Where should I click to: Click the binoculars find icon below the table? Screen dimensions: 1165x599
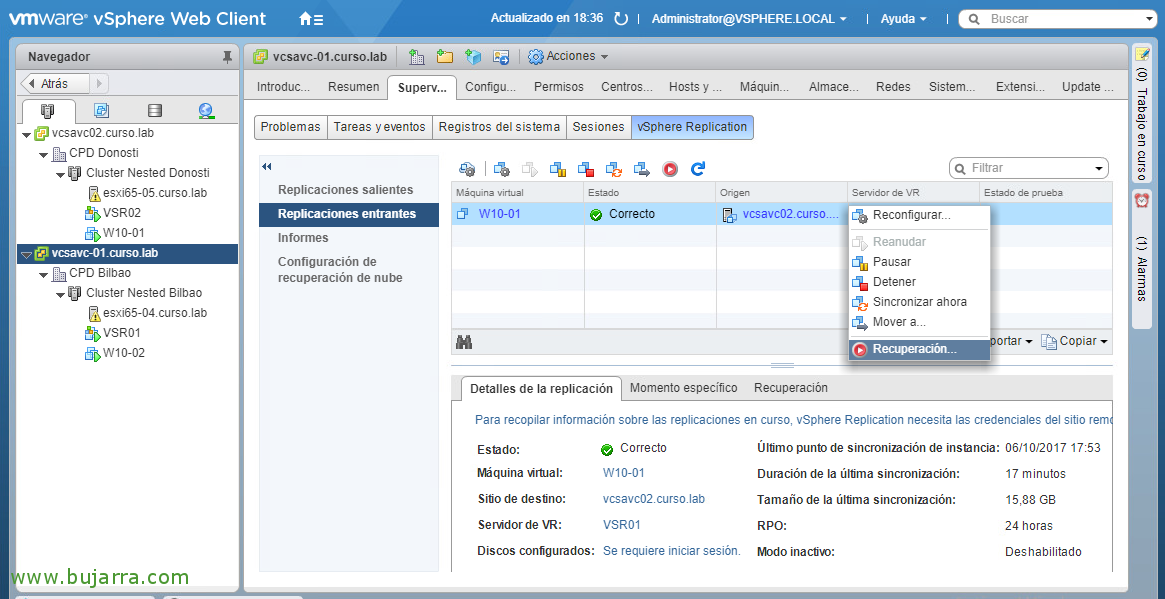click(x=465, y=342)
